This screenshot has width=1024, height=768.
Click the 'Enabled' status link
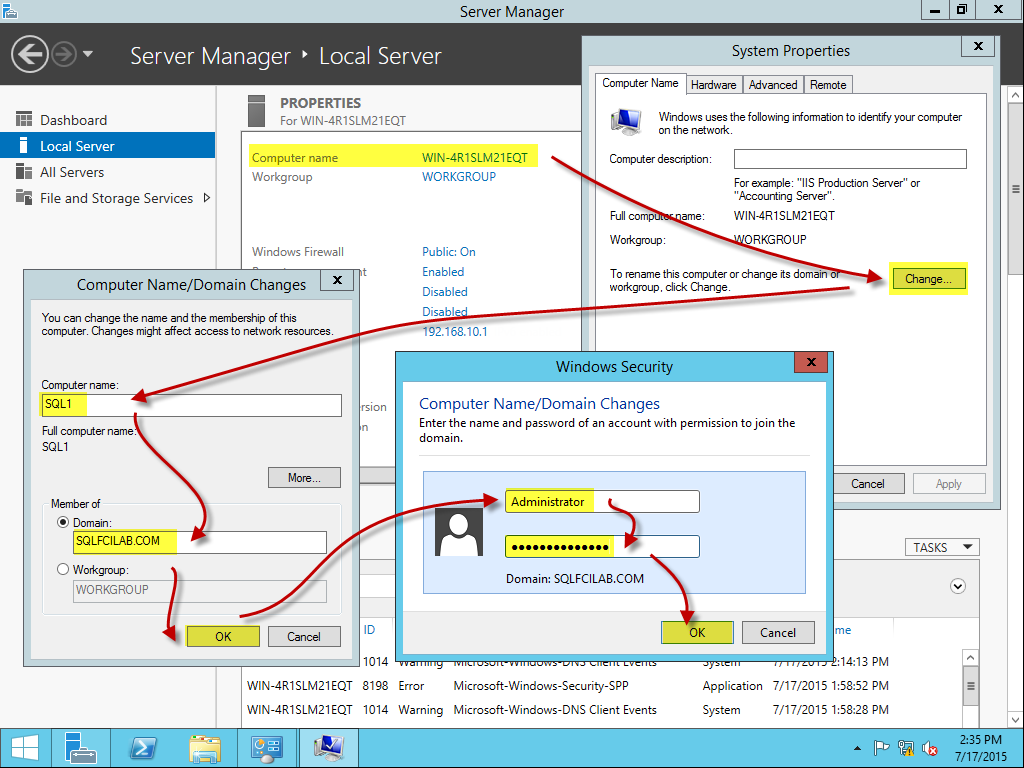coord(443,272)
